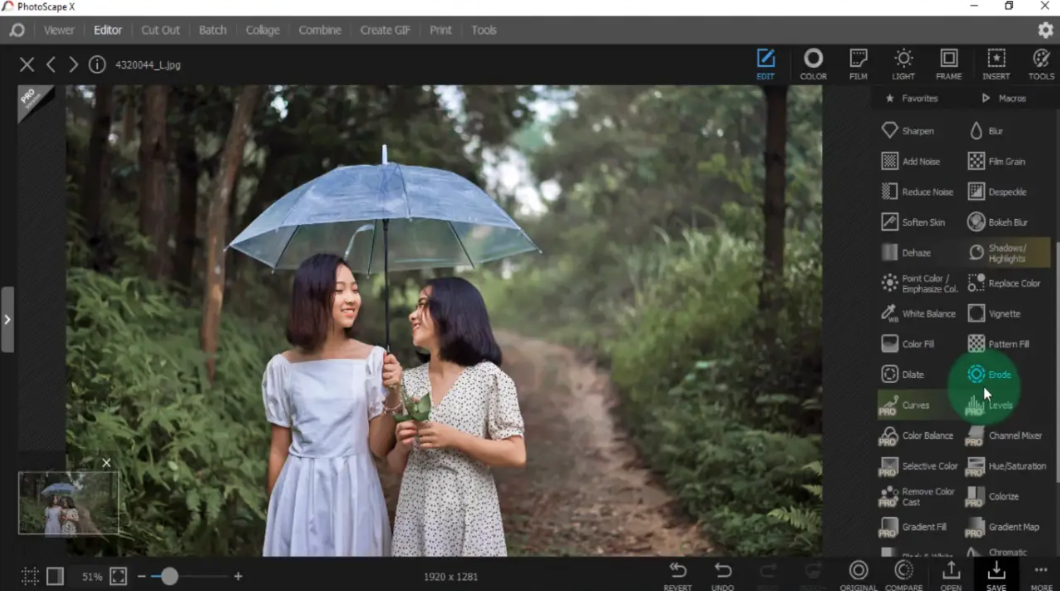This screenshot has width=1060, height=591.
Task: Open Point Color / Emphasize Color
Action: (919, 283)
